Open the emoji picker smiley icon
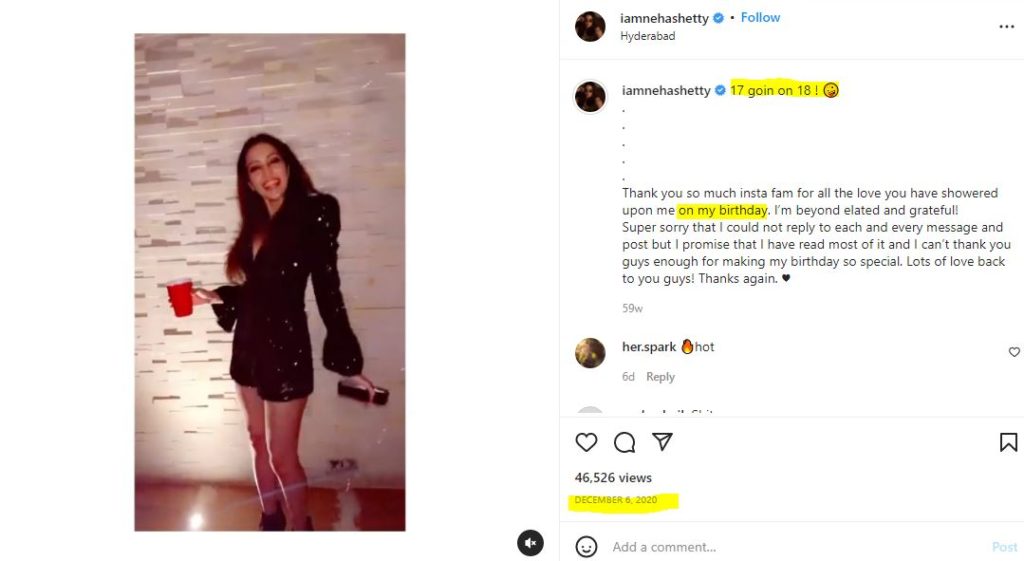The width and height of the screenshot is (1024, 561). pyautogui.click(x=586, y=547)
